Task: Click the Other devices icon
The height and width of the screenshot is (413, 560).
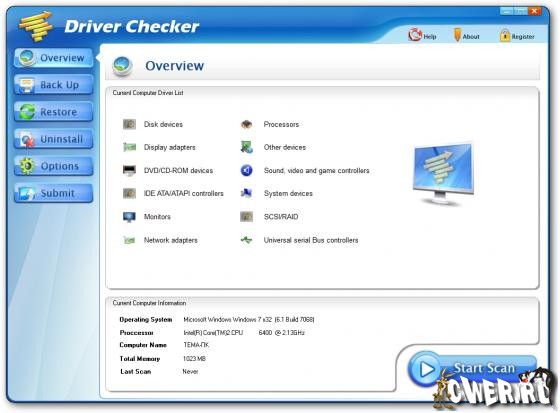Action: 247,147
